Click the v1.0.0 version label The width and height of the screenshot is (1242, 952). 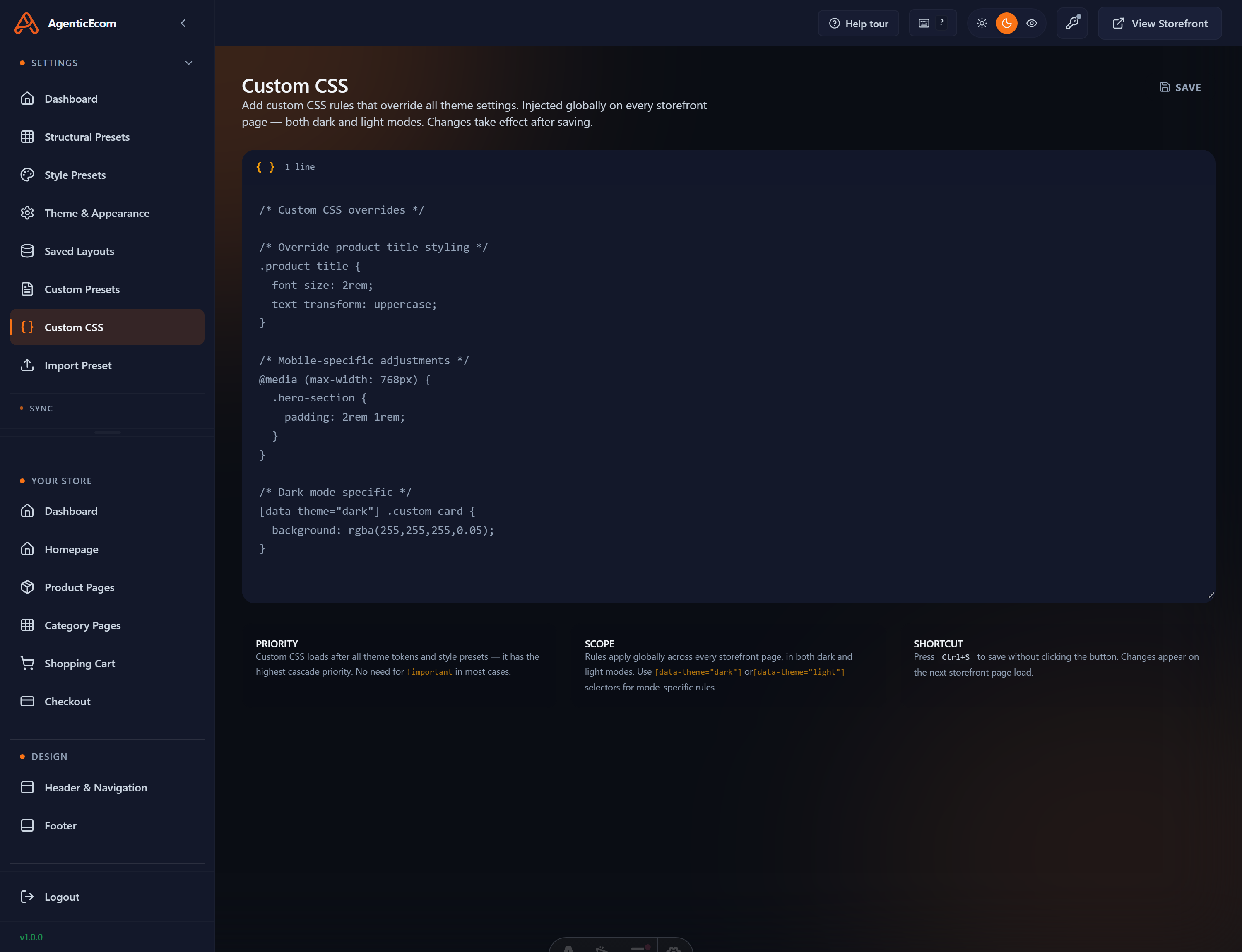(31, 937)
